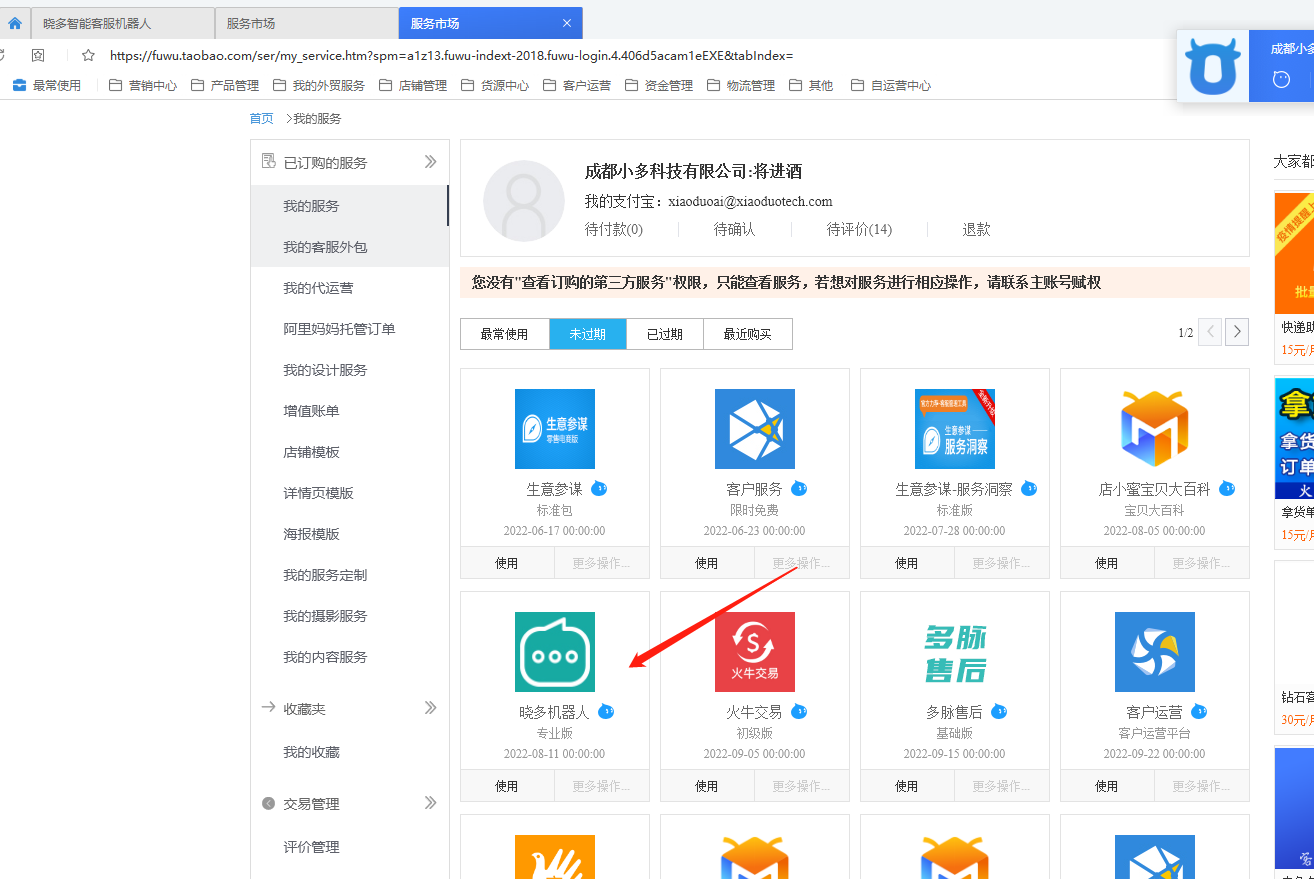This screenshot has height=879, width=1314.
Task: Open the 生意参谋 service icon
Action: click(555, 429)
